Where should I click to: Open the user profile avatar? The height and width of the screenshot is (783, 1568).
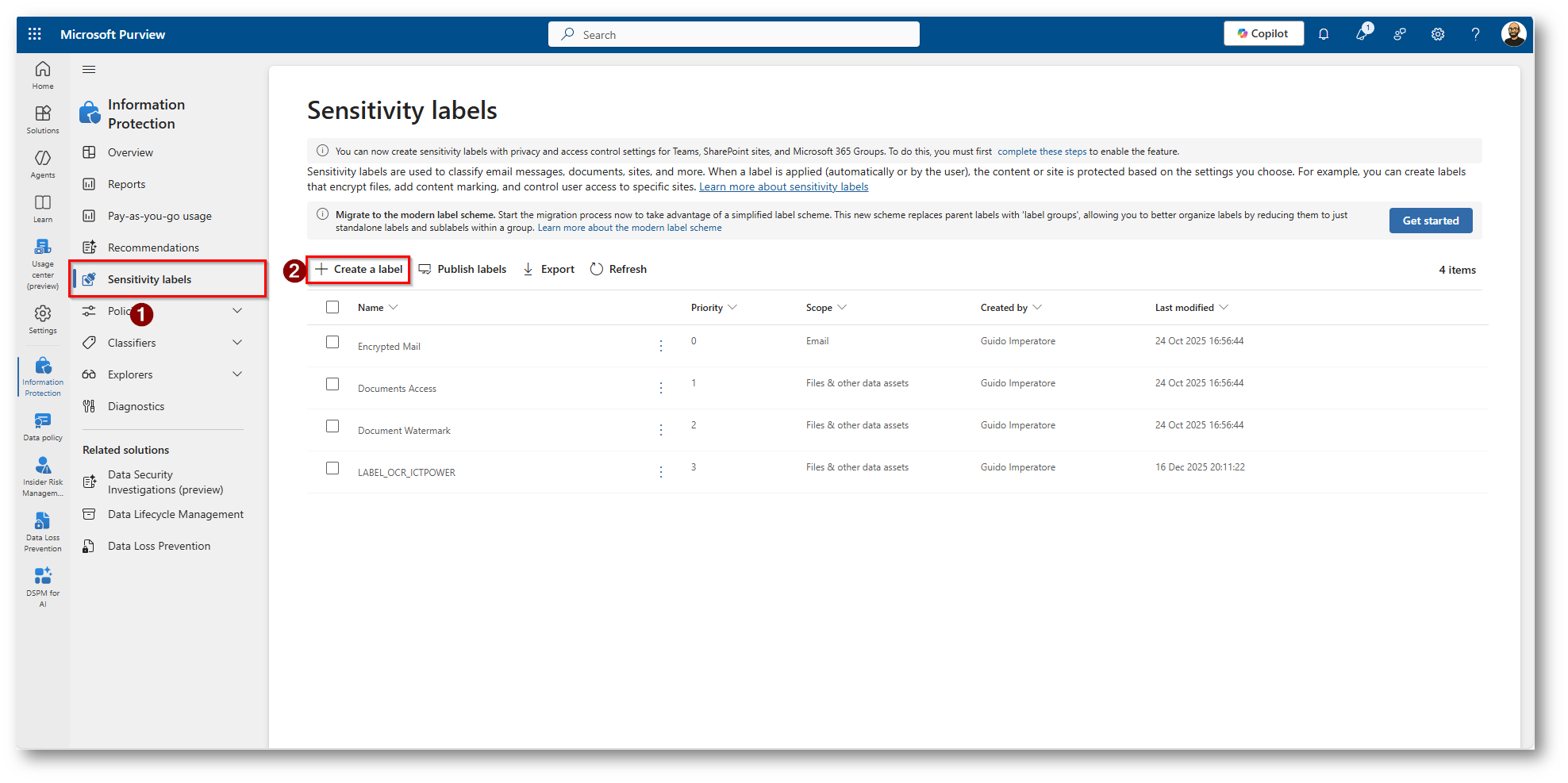1513,34
